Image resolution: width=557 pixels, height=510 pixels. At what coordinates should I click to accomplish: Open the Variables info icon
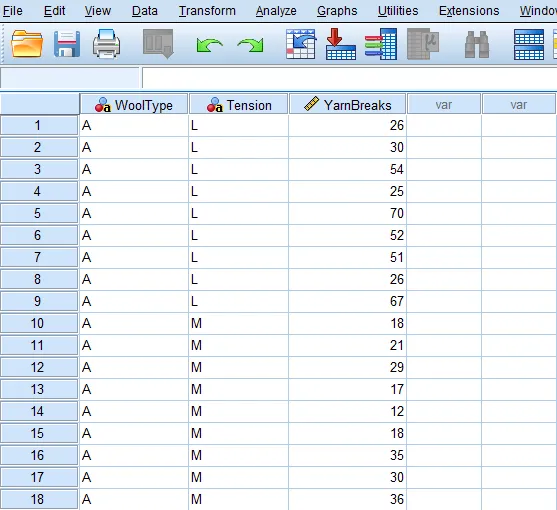point(381,44)
